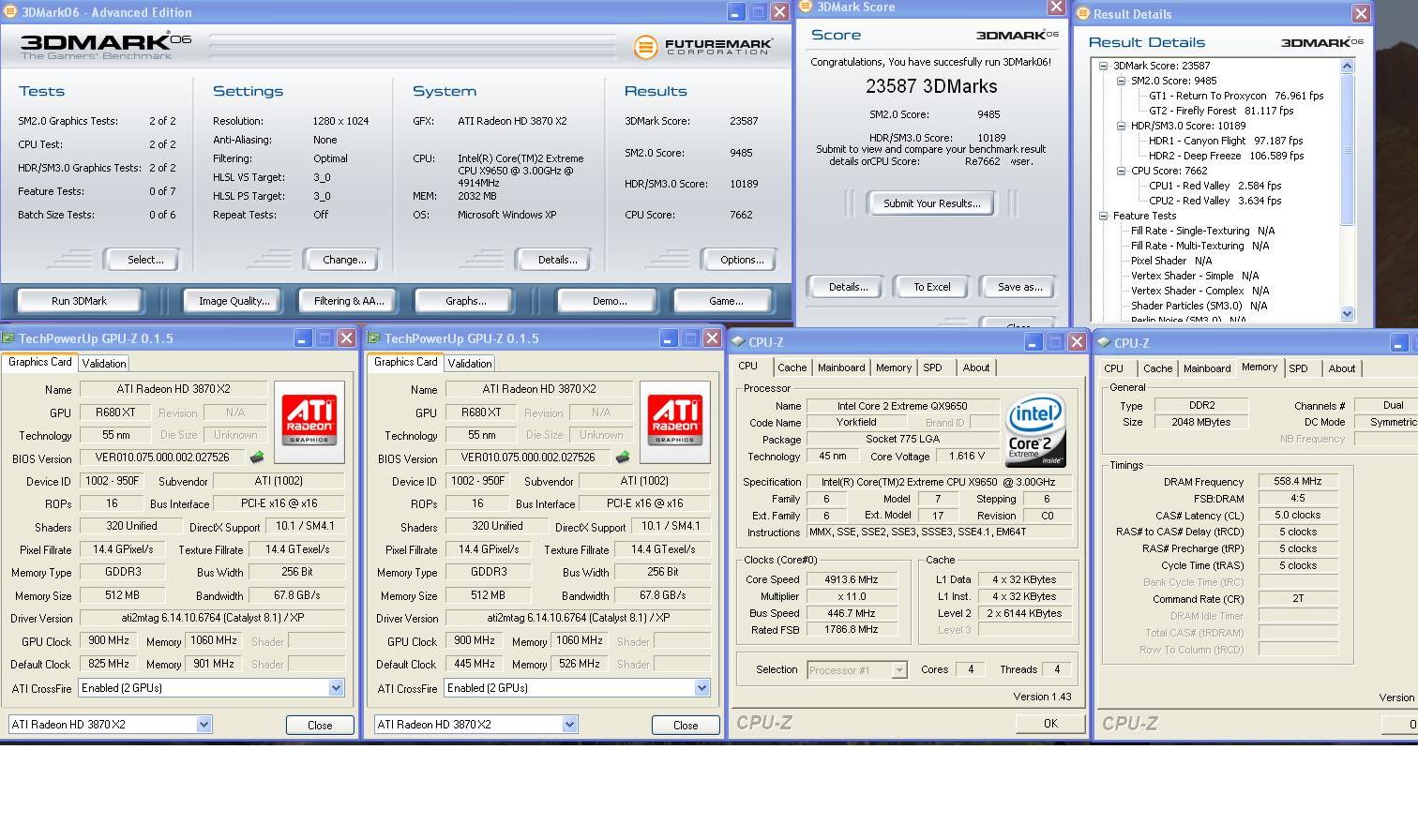
Task: Click OK button in CPU-Z CPU window
Action: coord(1050,724)
